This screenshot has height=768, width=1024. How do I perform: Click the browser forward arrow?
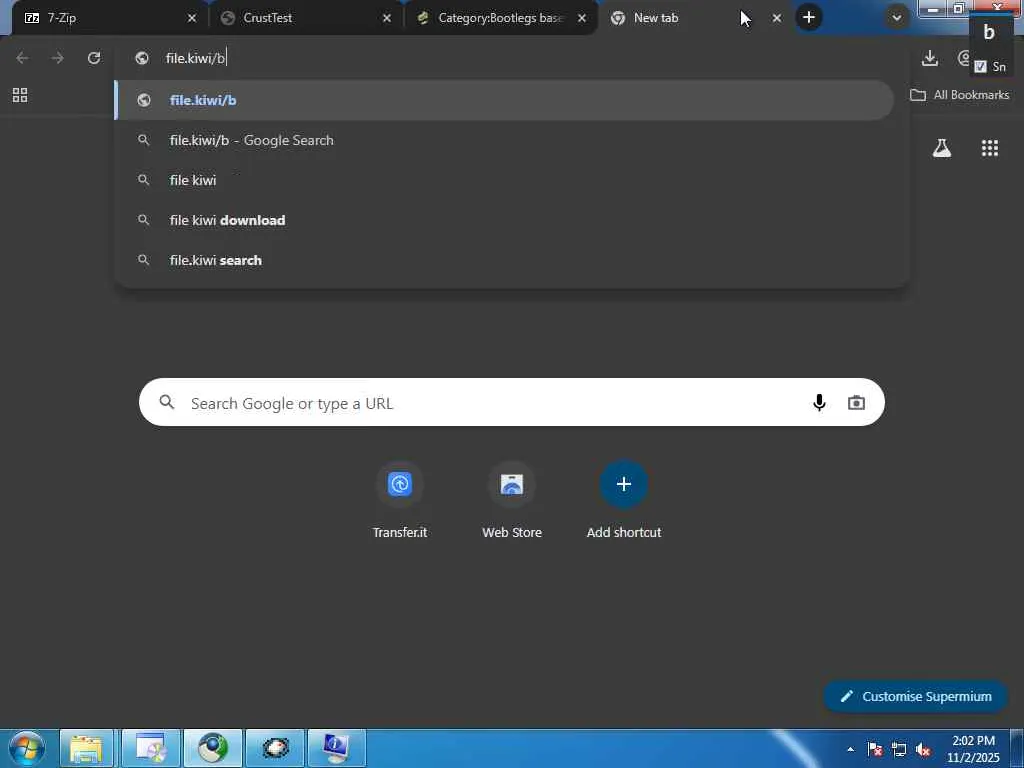tap(58, 58)
